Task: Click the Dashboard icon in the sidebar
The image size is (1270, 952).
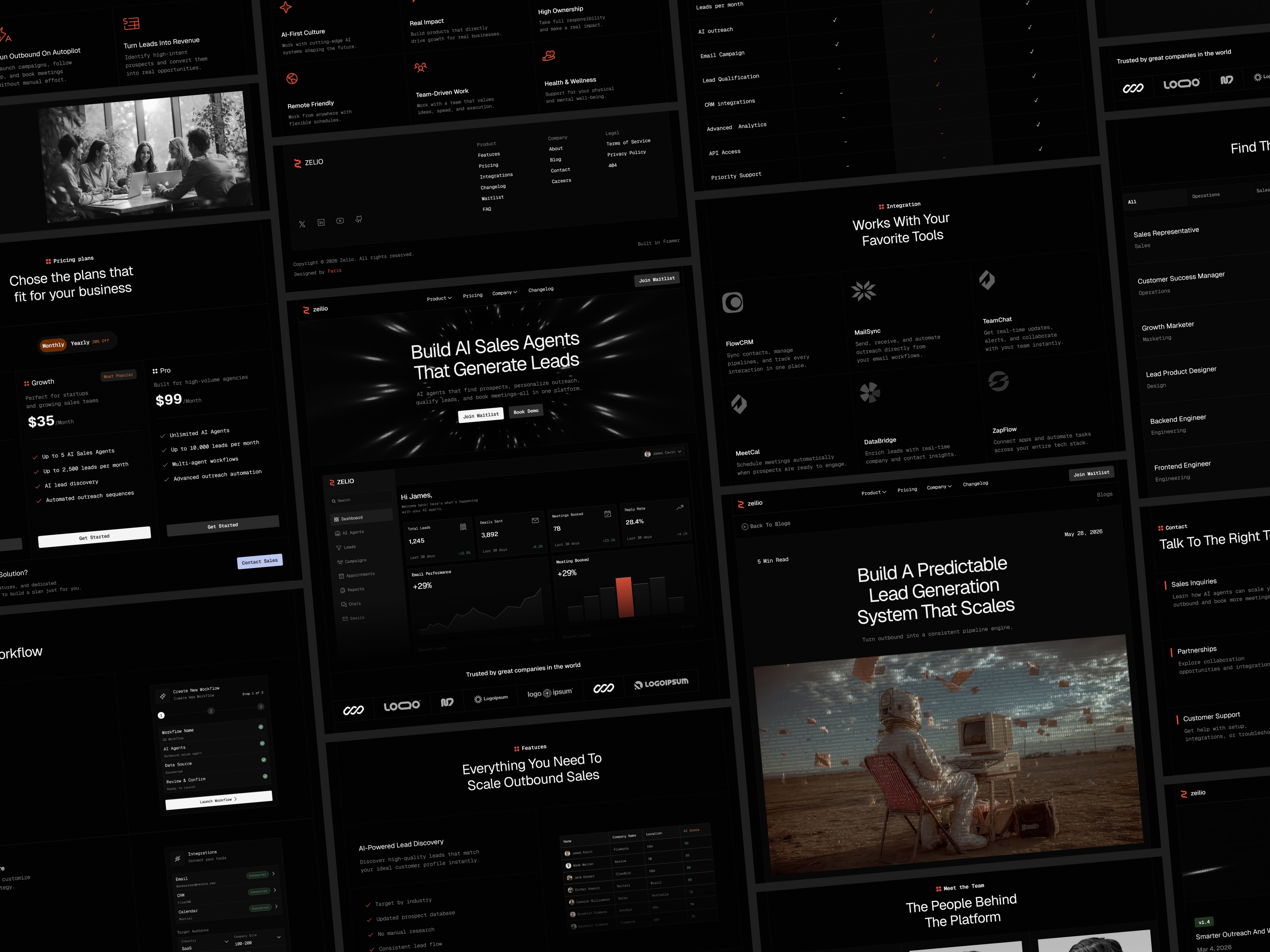Action: [337, 519]
